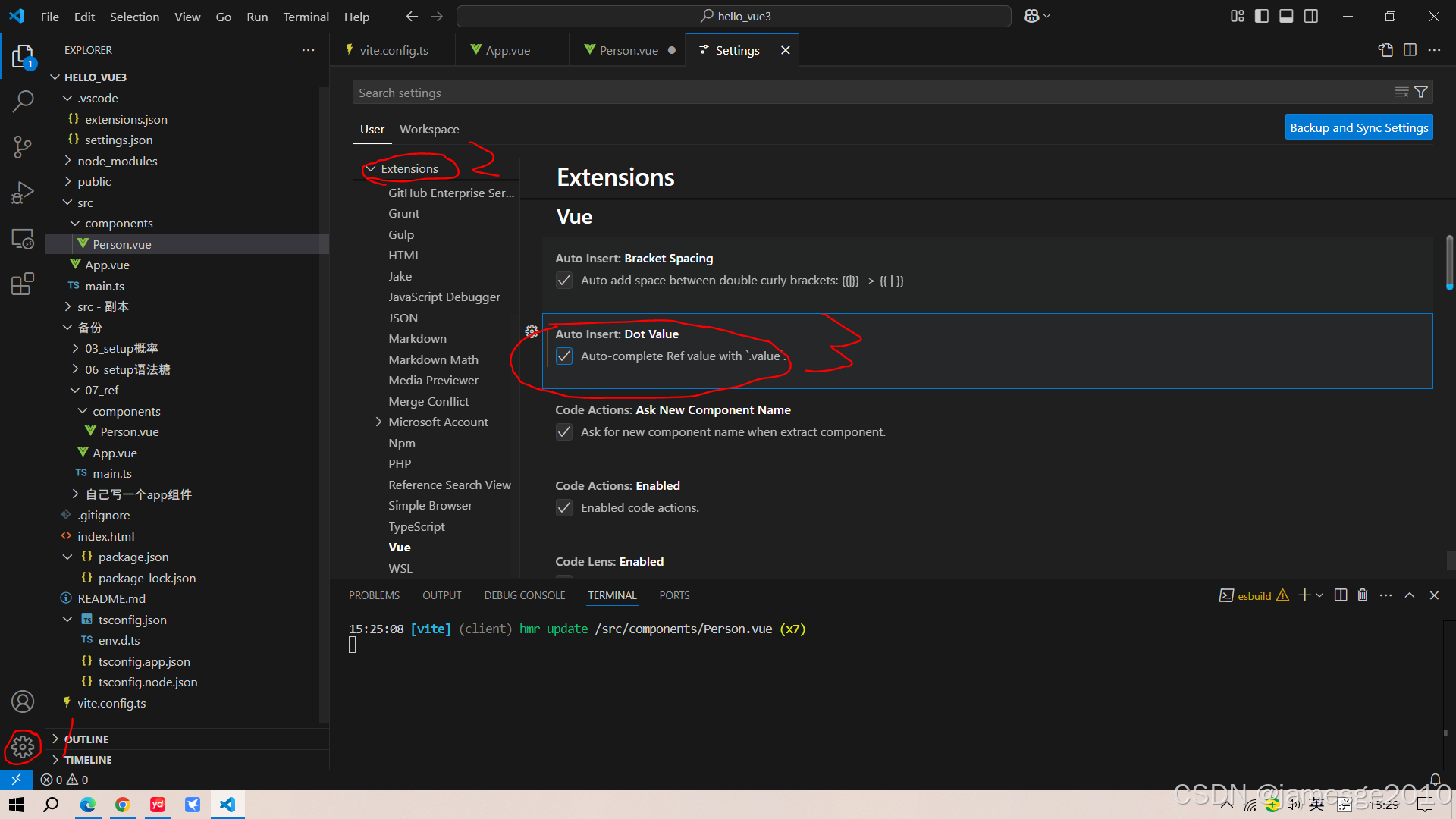Open the Source Control view

[23, 147]
